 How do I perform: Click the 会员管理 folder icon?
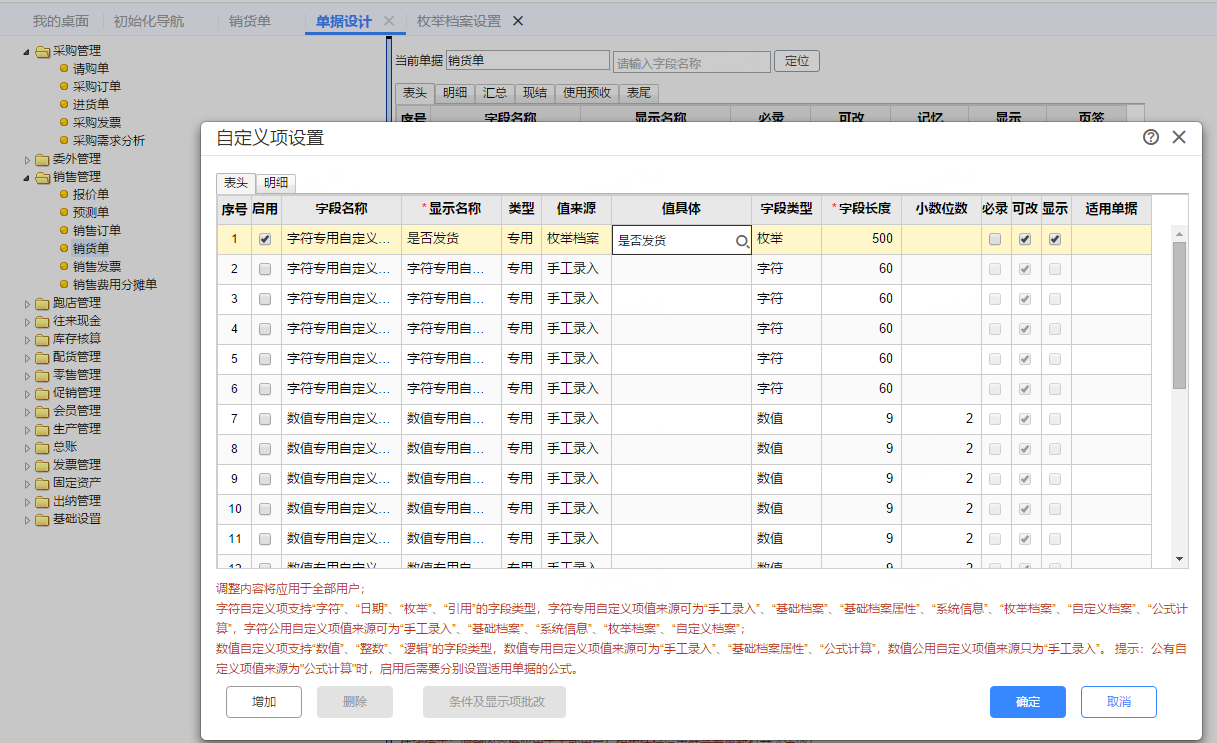[42, 411]
